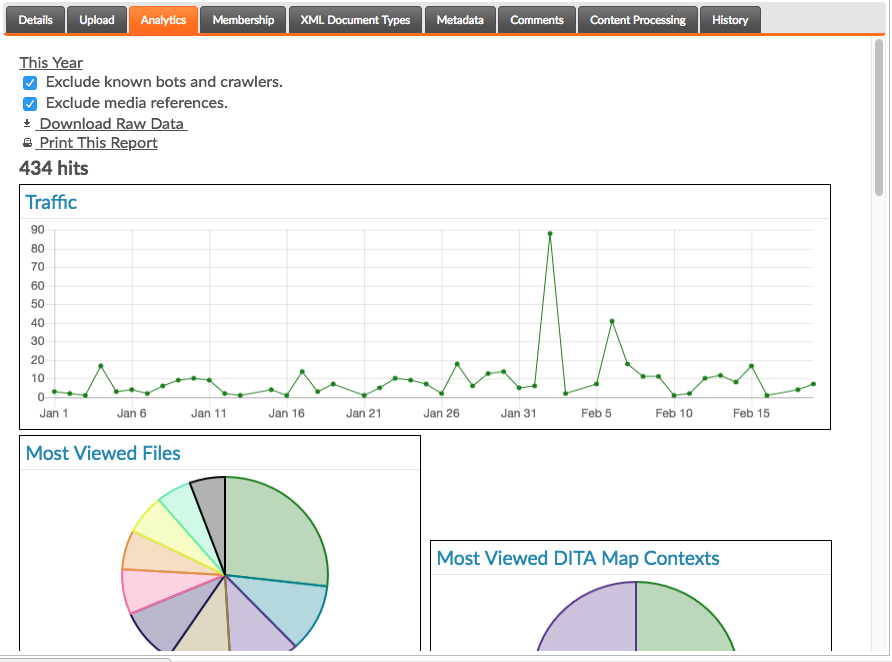
Task: Open the Membership tab
Action: click(243, 20)
